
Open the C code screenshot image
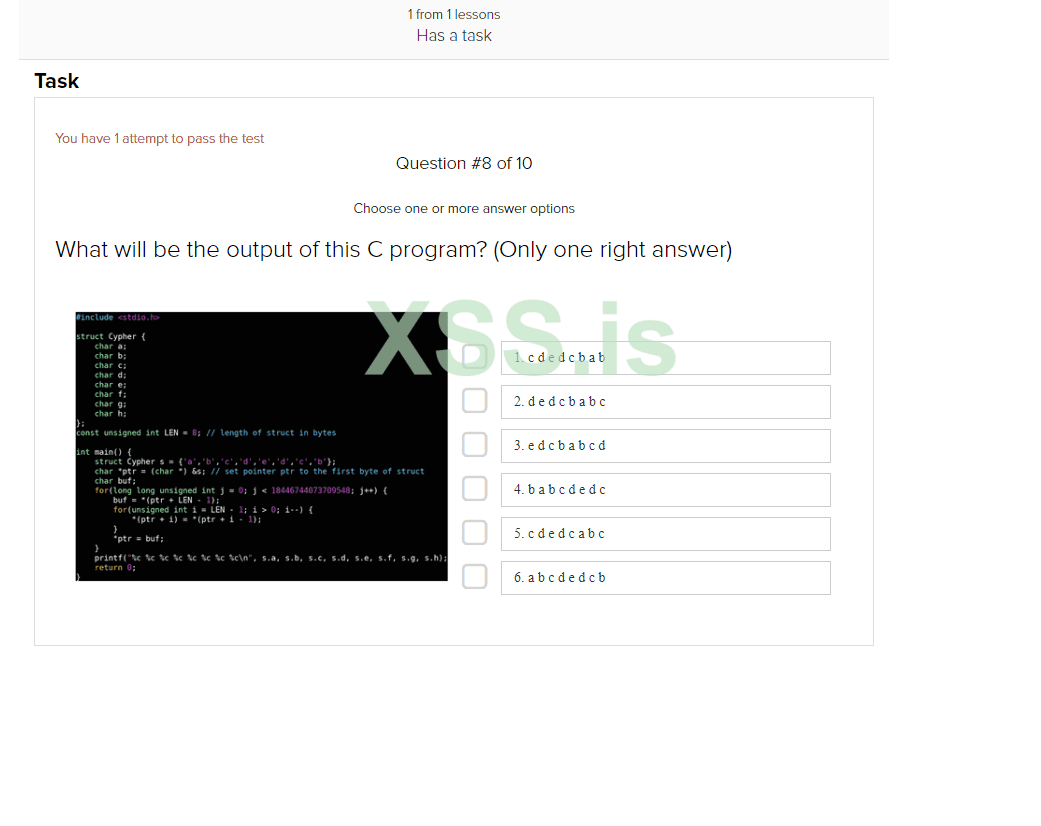262,445
